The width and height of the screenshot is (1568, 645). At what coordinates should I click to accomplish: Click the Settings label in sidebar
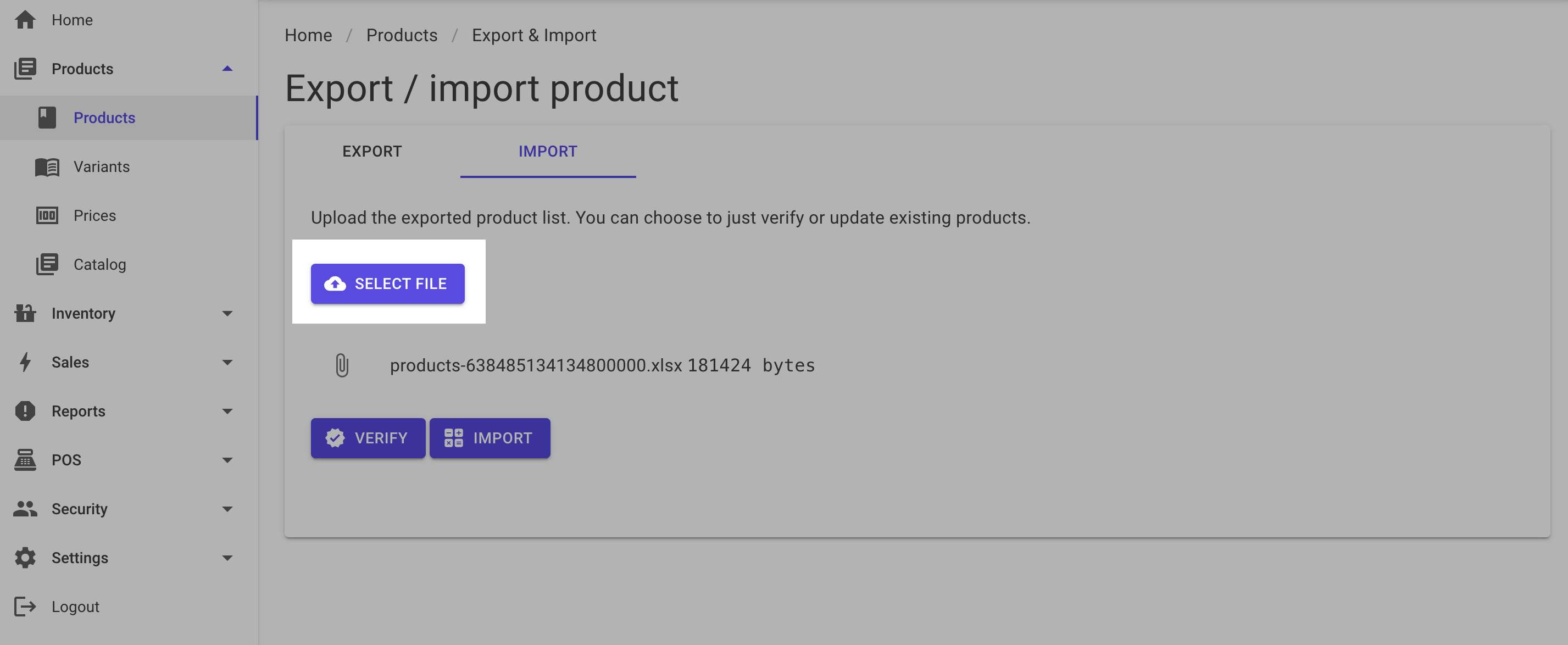click(x=80, y=558)
